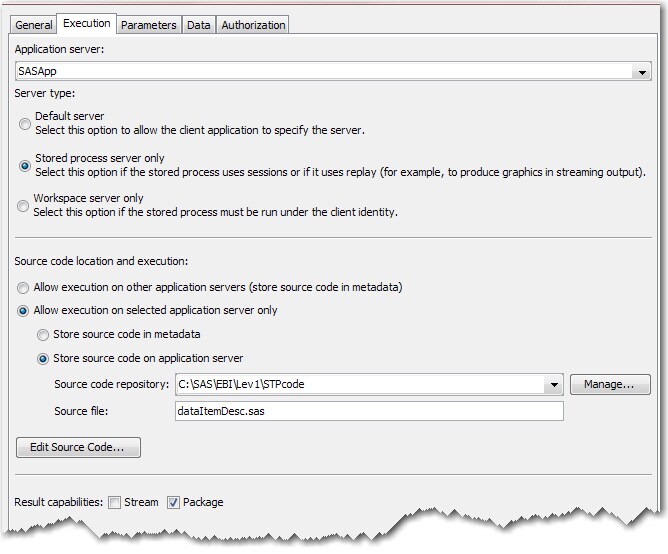Screen dimensions: 668x554
Task: Open the Authorization tab
Action: [253, 25]
